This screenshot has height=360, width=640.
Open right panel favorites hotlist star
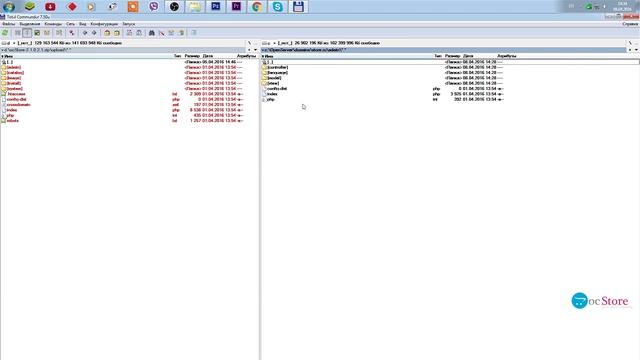[630, 50]
